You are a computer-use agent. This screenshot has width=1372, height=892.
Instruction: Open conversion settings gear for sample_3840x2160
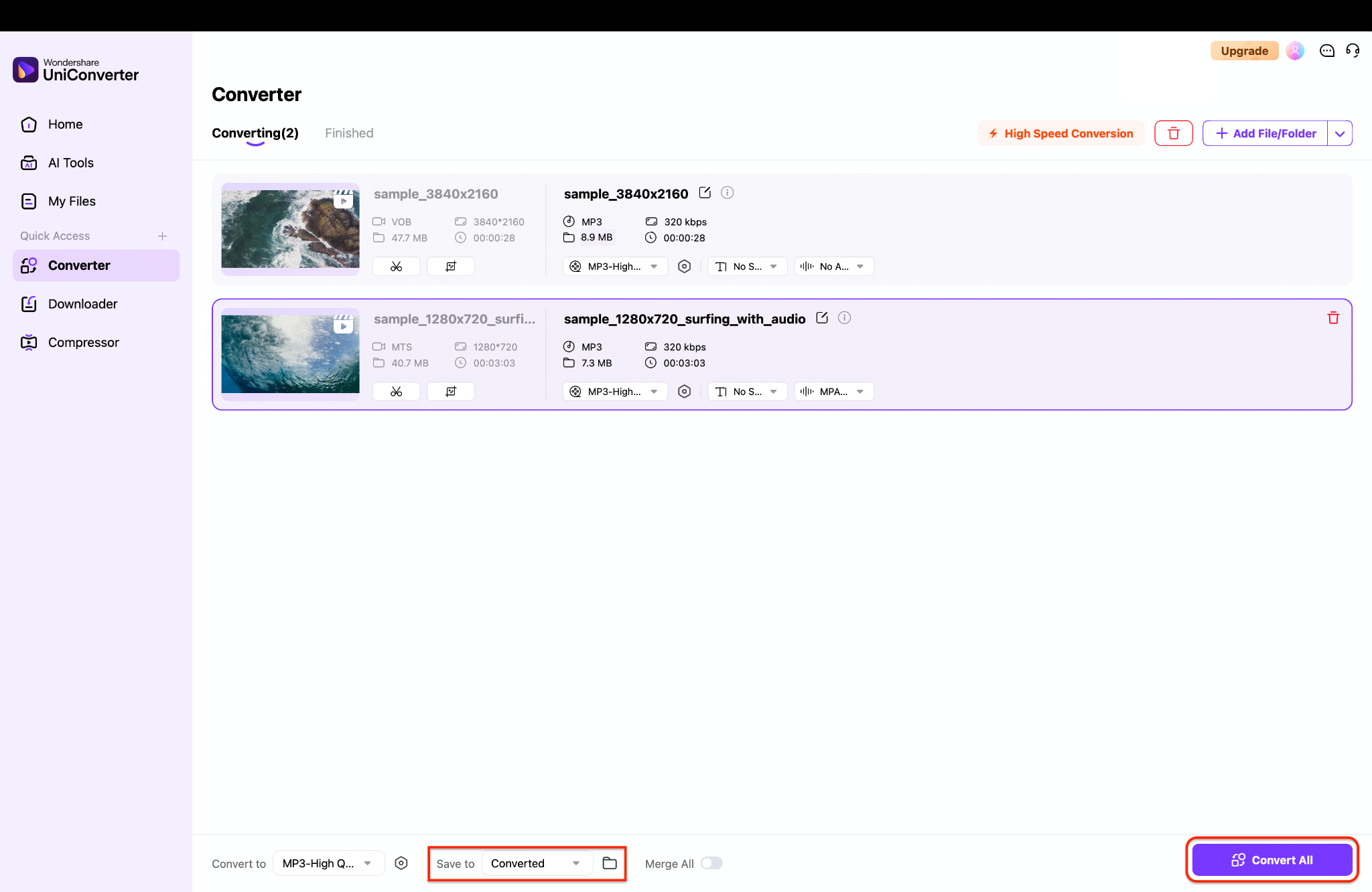[x=684, y=266]
